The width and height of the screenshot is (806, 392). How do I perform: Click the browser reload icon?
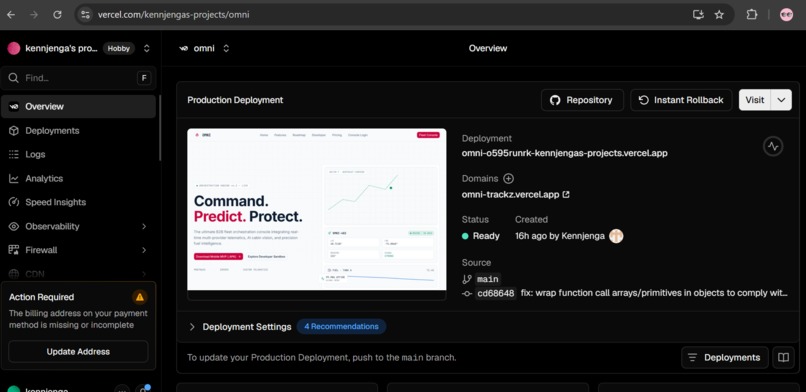(x=57, y=15)
